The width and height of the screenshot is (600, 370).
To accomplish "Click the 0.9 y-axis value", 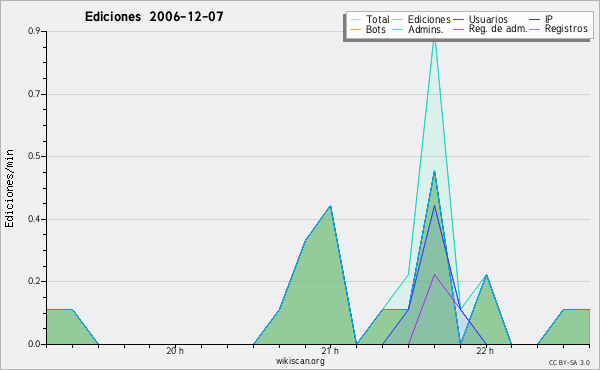I will pos(34,31).
